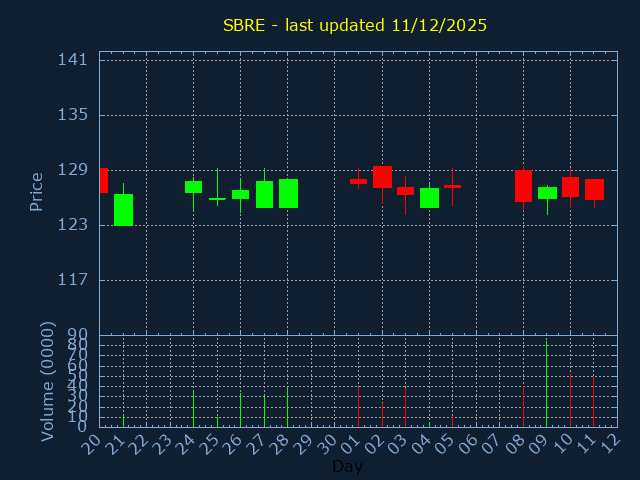Image resolution: width=640 pixels, height=480 pixels.
Task: Click the chart title SBRE last updated
Action: pos(355,25)
